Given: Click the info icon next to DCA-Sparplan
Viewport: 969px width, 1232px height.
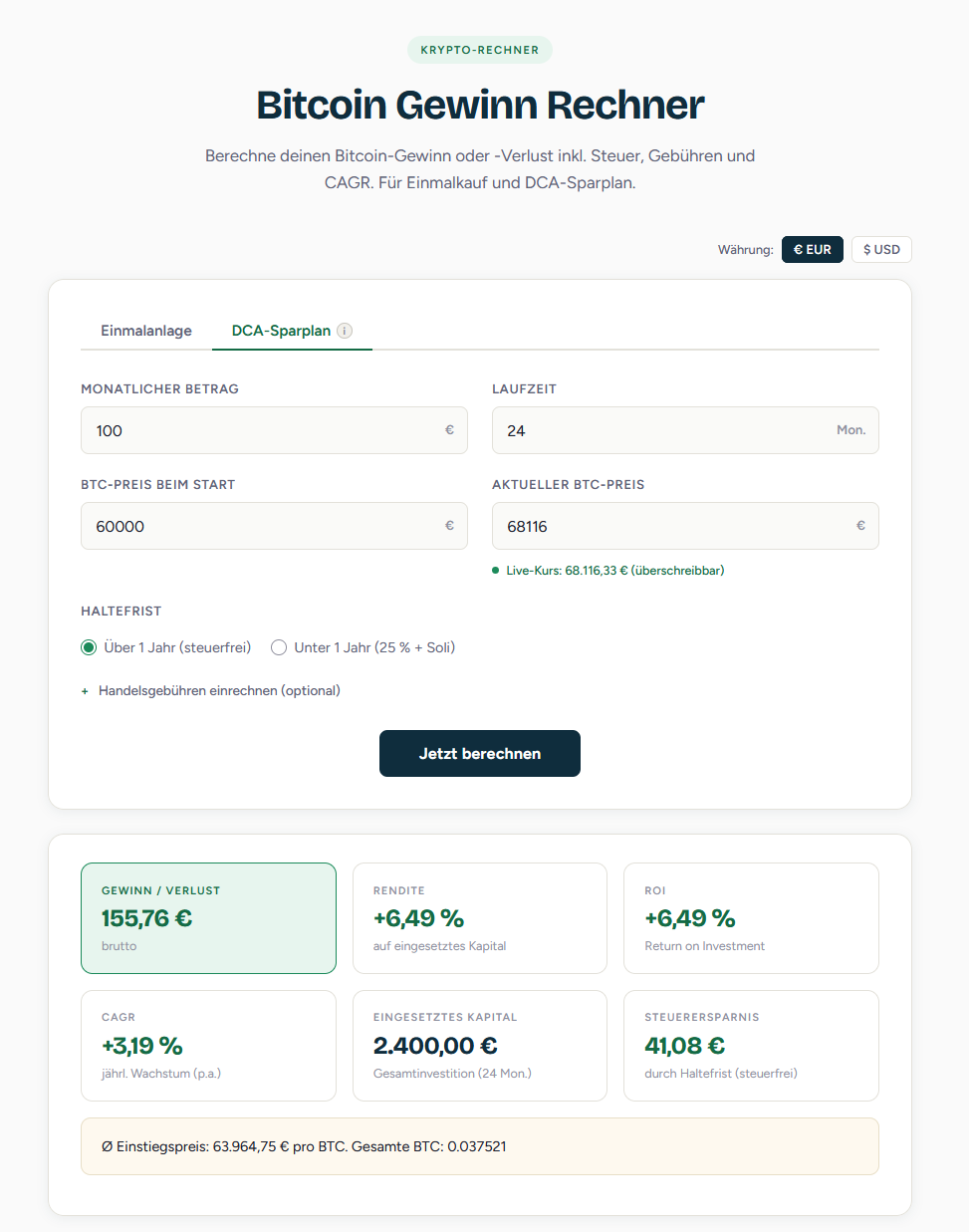Looking at the screenshot, I should [x=345, y=331].
